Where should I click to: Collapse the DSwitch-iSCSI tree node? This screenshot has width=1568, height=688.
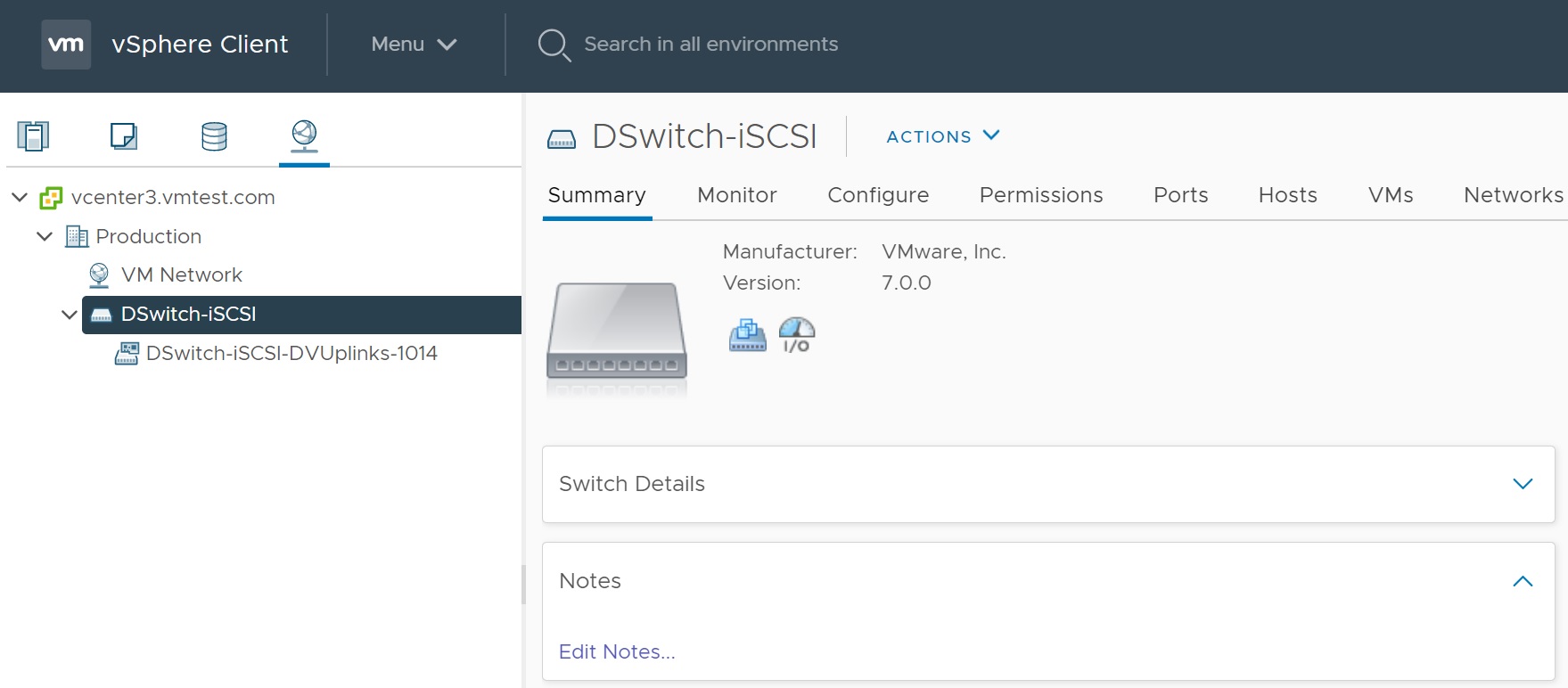pos(69,315)
